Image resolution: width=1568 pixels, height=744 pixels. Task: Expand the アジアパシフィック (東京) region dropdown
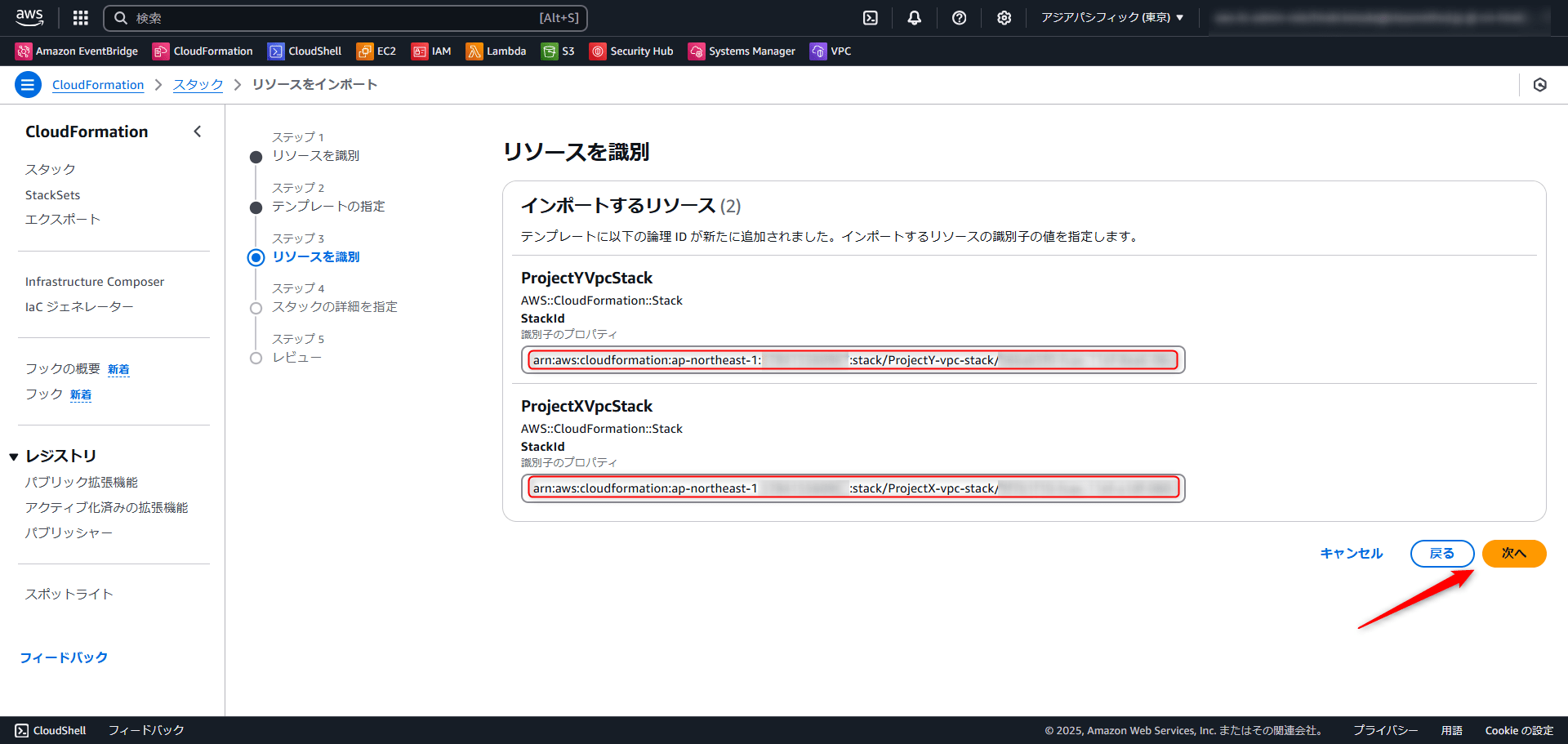pyautogui.click(x=1111, y=17)
